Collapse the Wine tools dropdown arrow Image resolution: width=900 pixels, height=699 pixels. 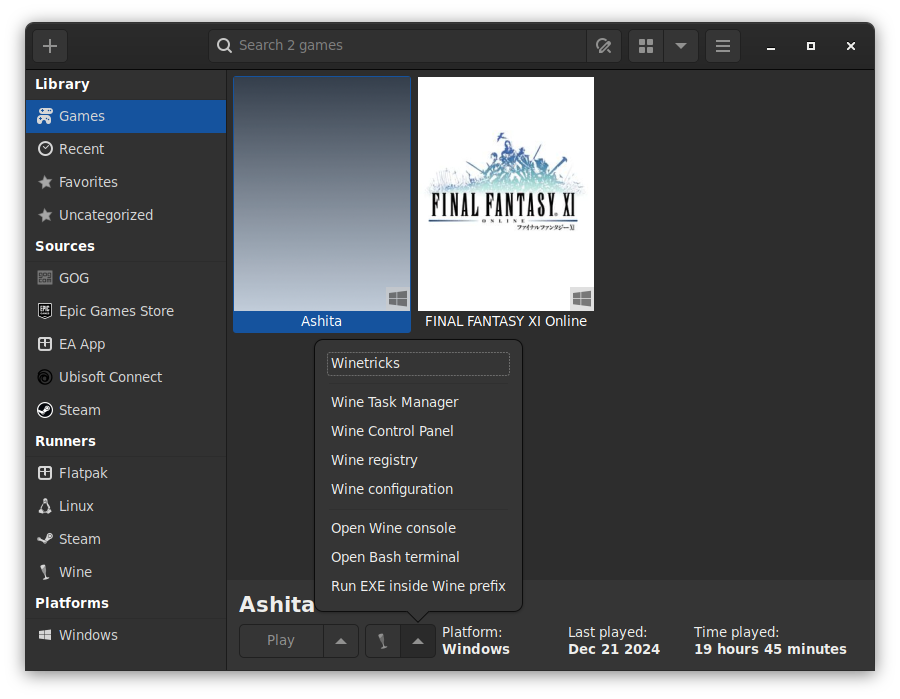(x=419, y=641)
